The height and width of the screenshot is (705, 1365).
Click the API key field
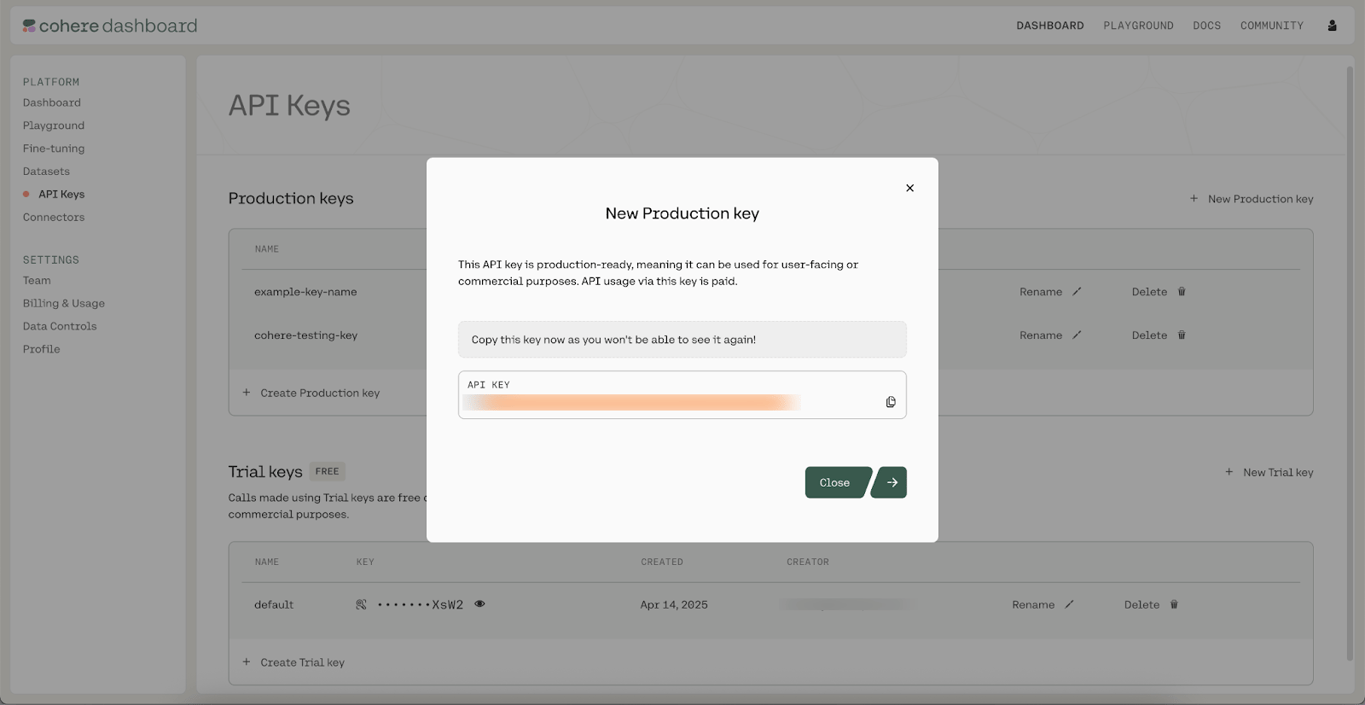point(682,394)
